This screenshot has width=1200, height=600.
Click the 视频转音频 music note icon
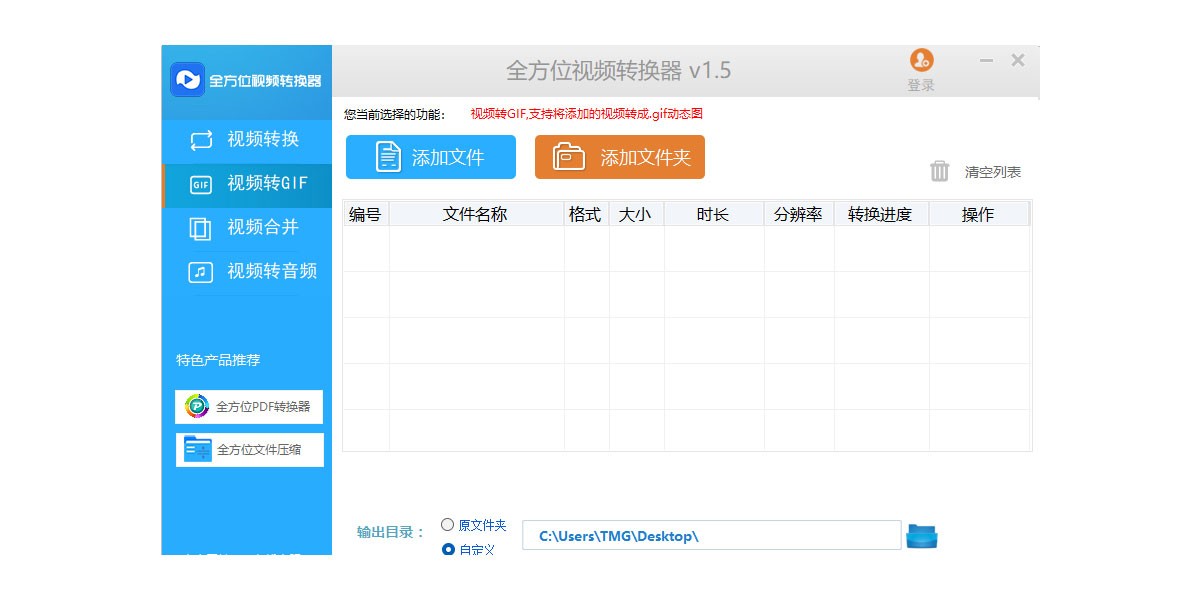coord(201,272)
